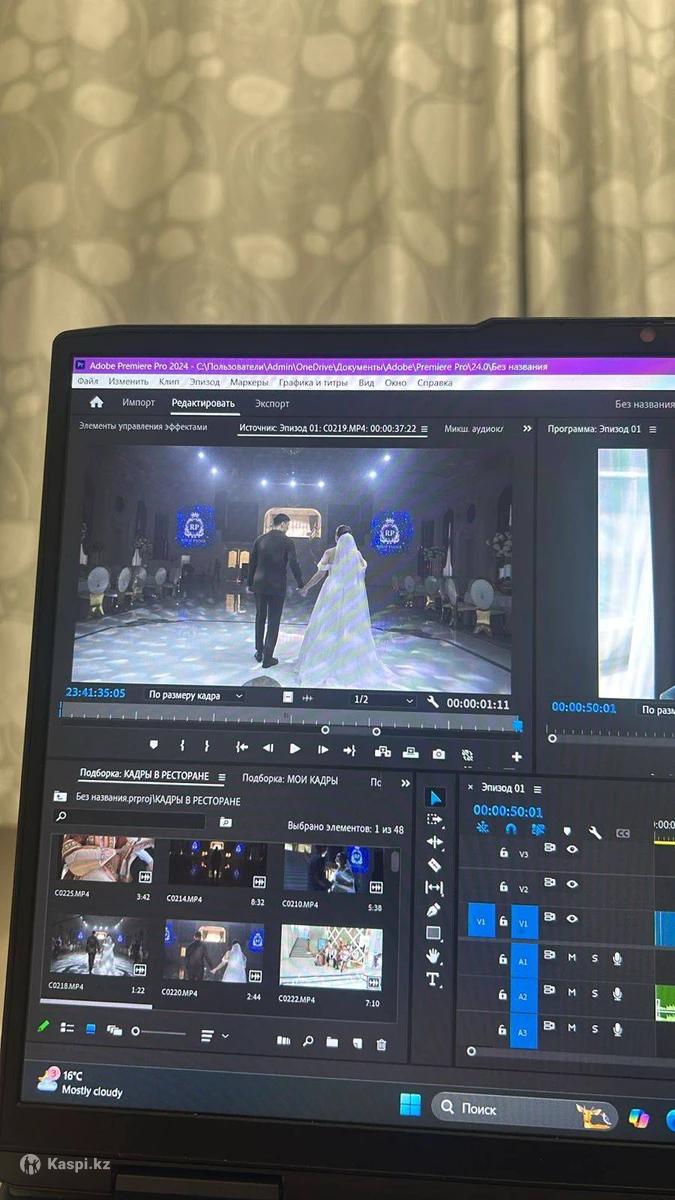Open 'Элементы управления эффектами' panel tab
This screenshot has width=675, height=1200.
click(x=143, y=426)
